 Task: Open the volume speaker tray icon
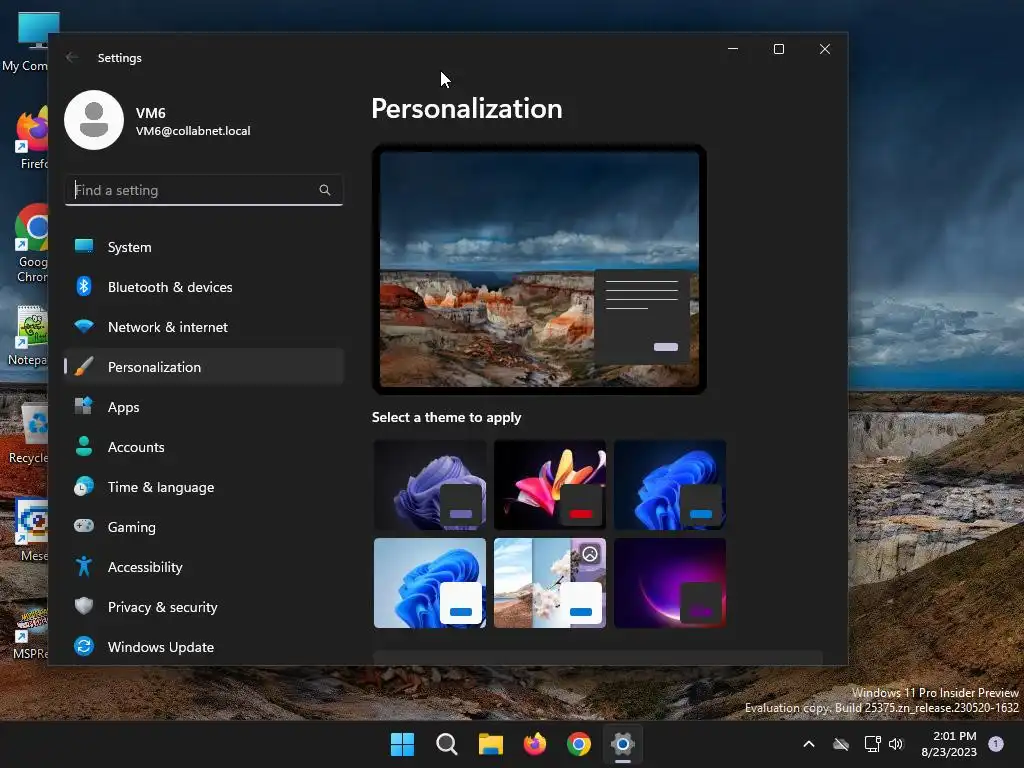[x=896, y=744]
